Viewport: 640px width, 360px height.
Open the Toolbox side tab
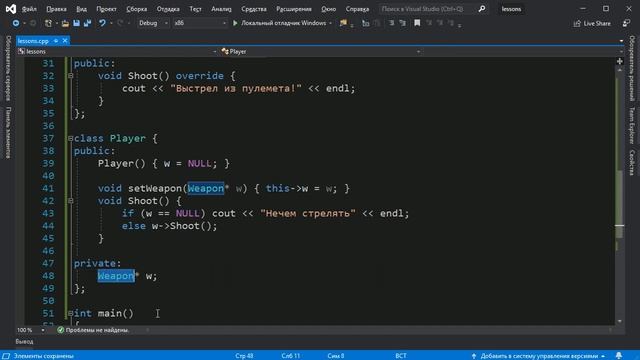(x=8, y=132)
